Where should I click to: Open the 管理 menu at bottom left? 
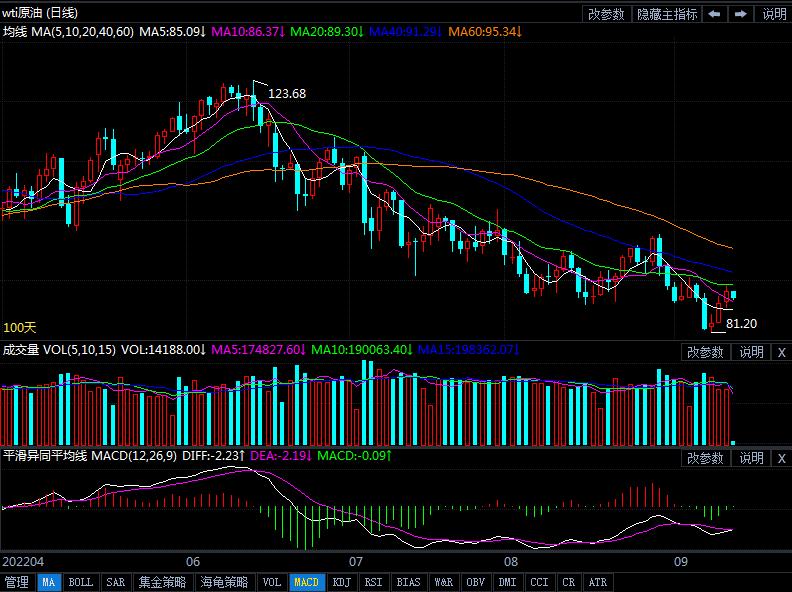click(x=17, y=582)
